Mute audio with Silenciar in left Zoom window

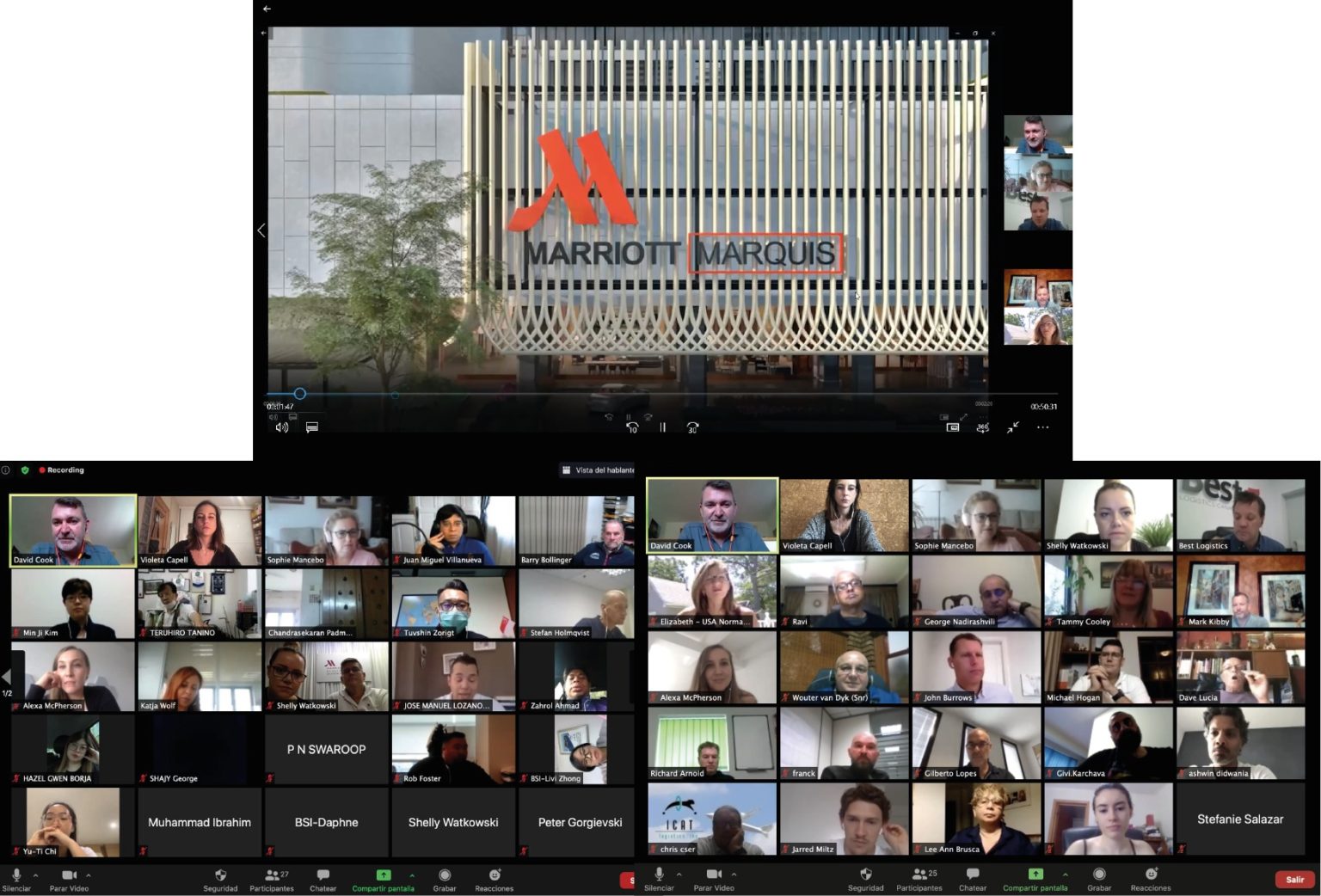[x=16, y=880]
